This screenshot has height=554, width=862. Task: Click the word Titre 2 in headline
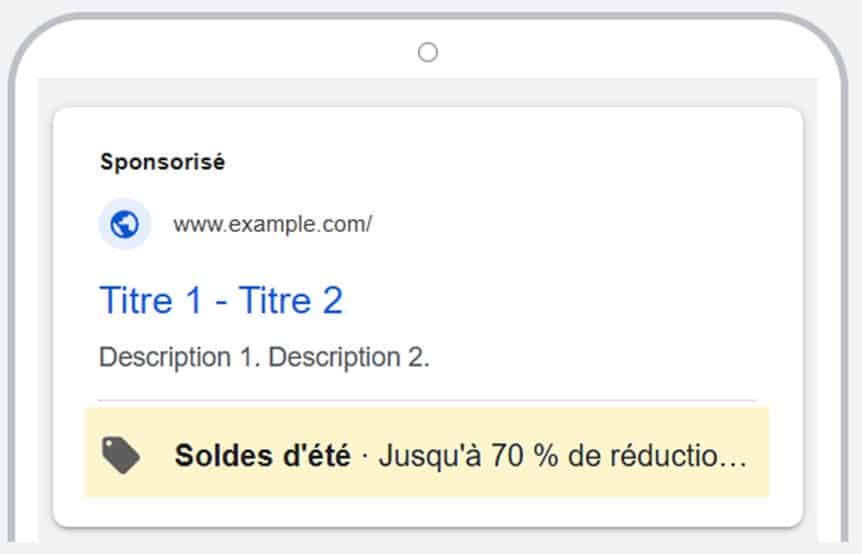[291, 301]
